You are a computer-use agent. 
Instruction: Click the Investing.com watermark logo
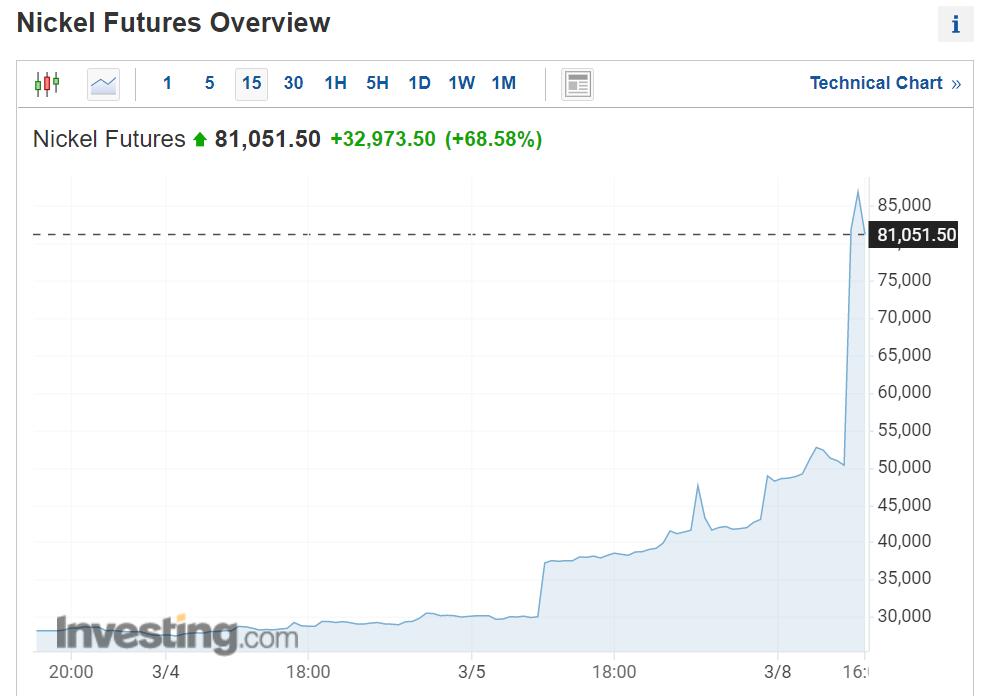pyautogui.click(x=176, y=634)
